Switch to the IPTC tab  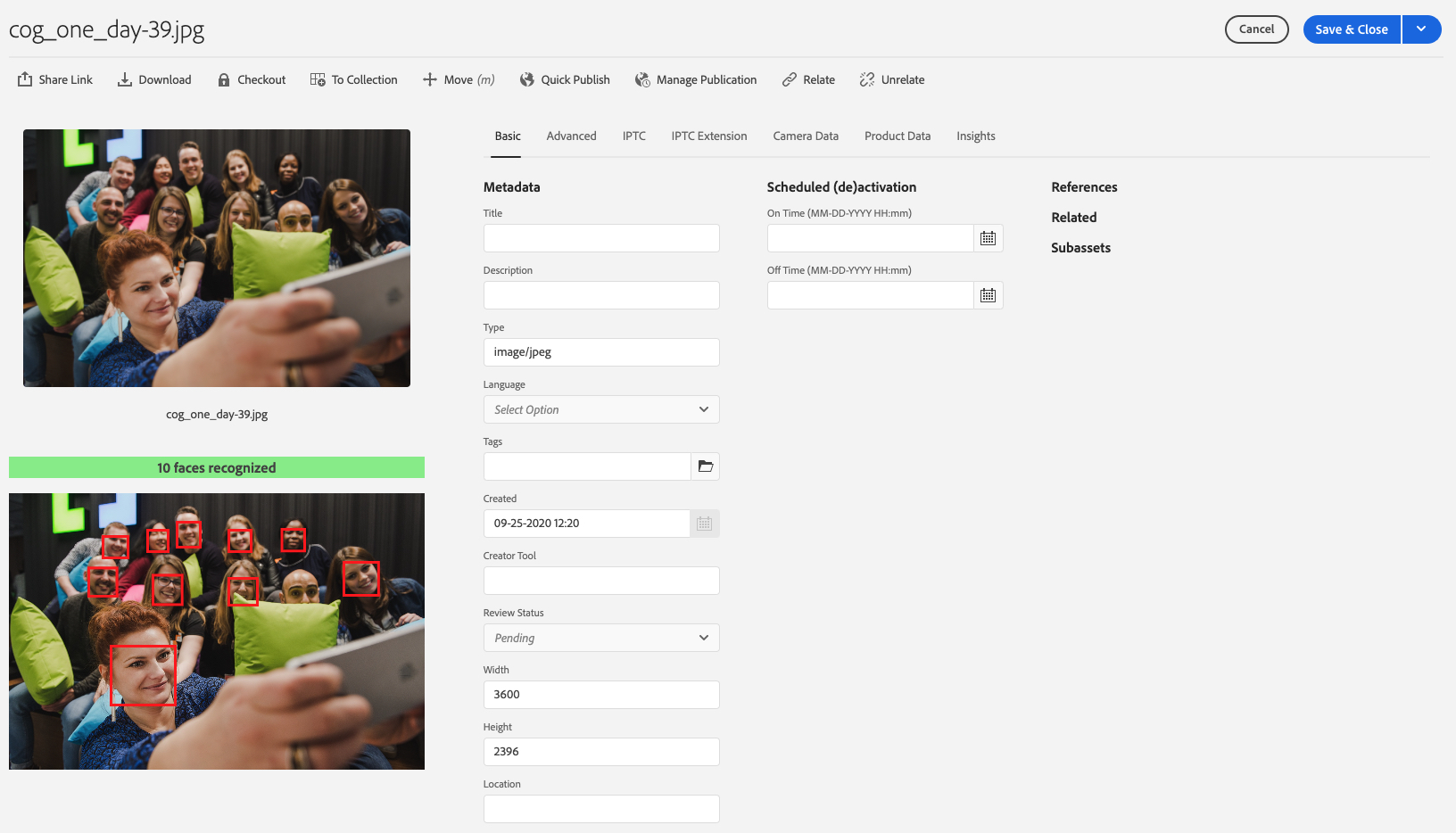tap(634, 136)
